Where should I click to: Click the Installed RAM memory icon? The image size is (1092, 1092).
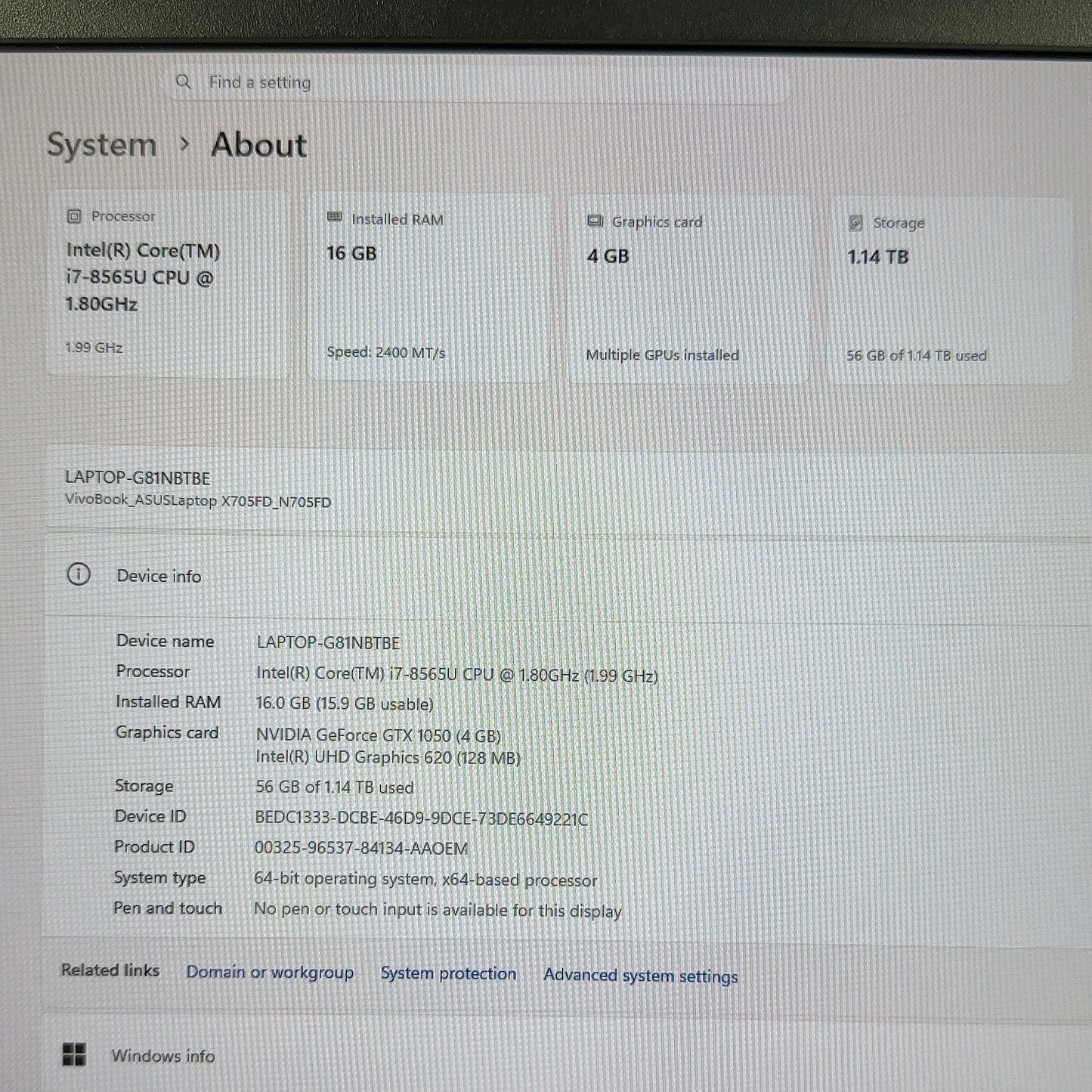click(x=334, y=218)
